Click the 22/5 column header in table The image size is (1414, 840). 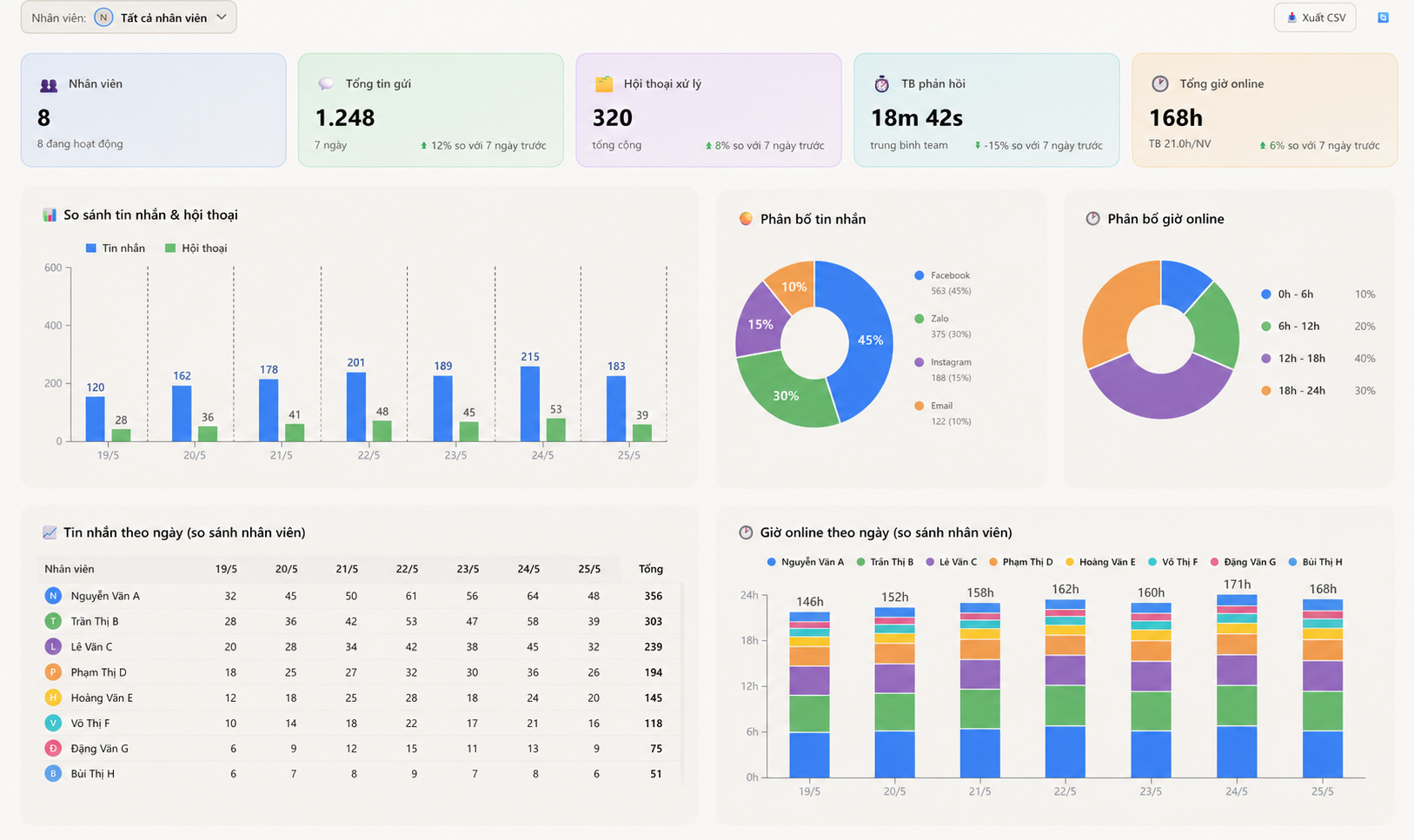pyautogui.click(x=407, y=569)
